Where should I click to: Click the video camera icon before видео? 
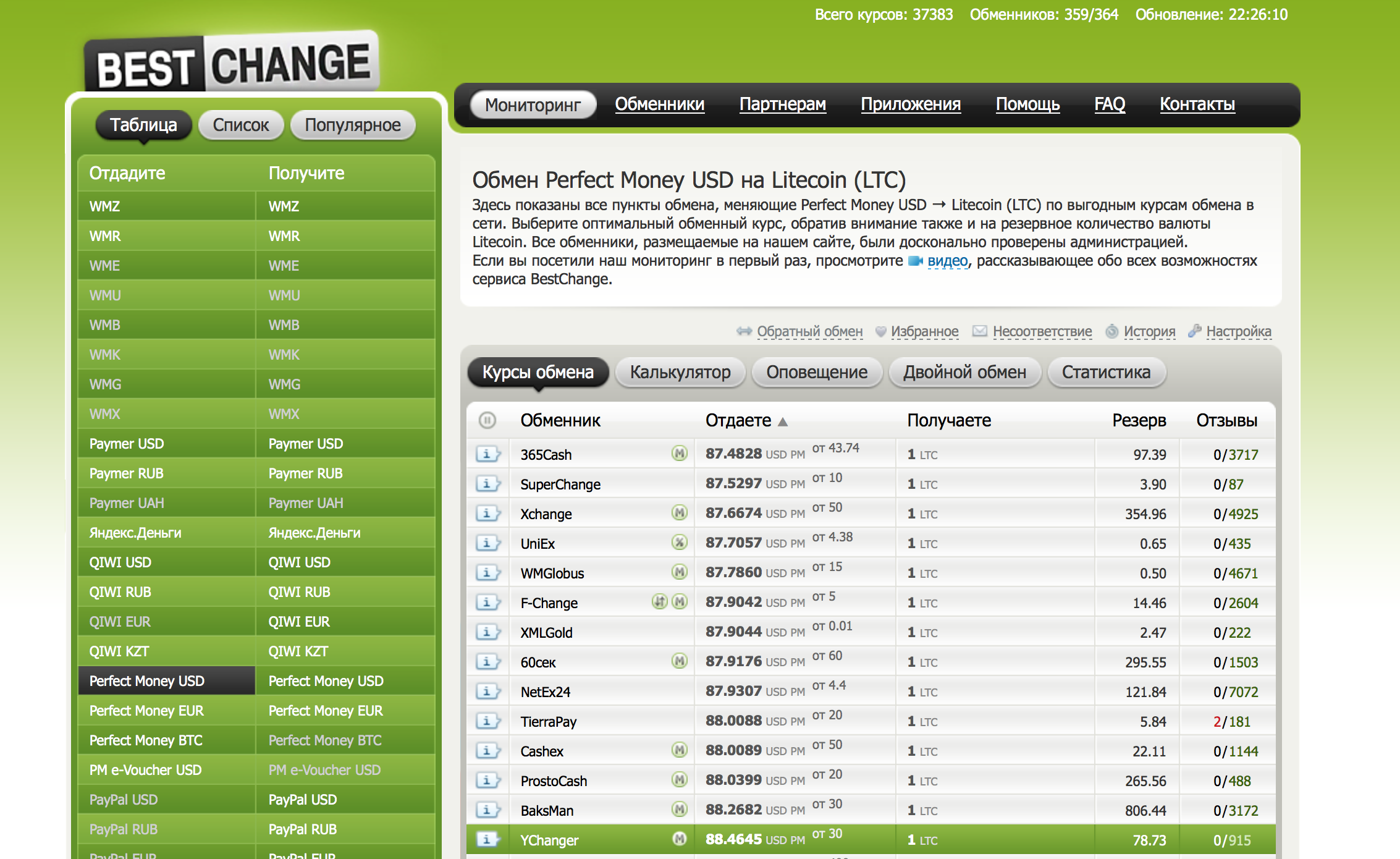click(915, 261)
